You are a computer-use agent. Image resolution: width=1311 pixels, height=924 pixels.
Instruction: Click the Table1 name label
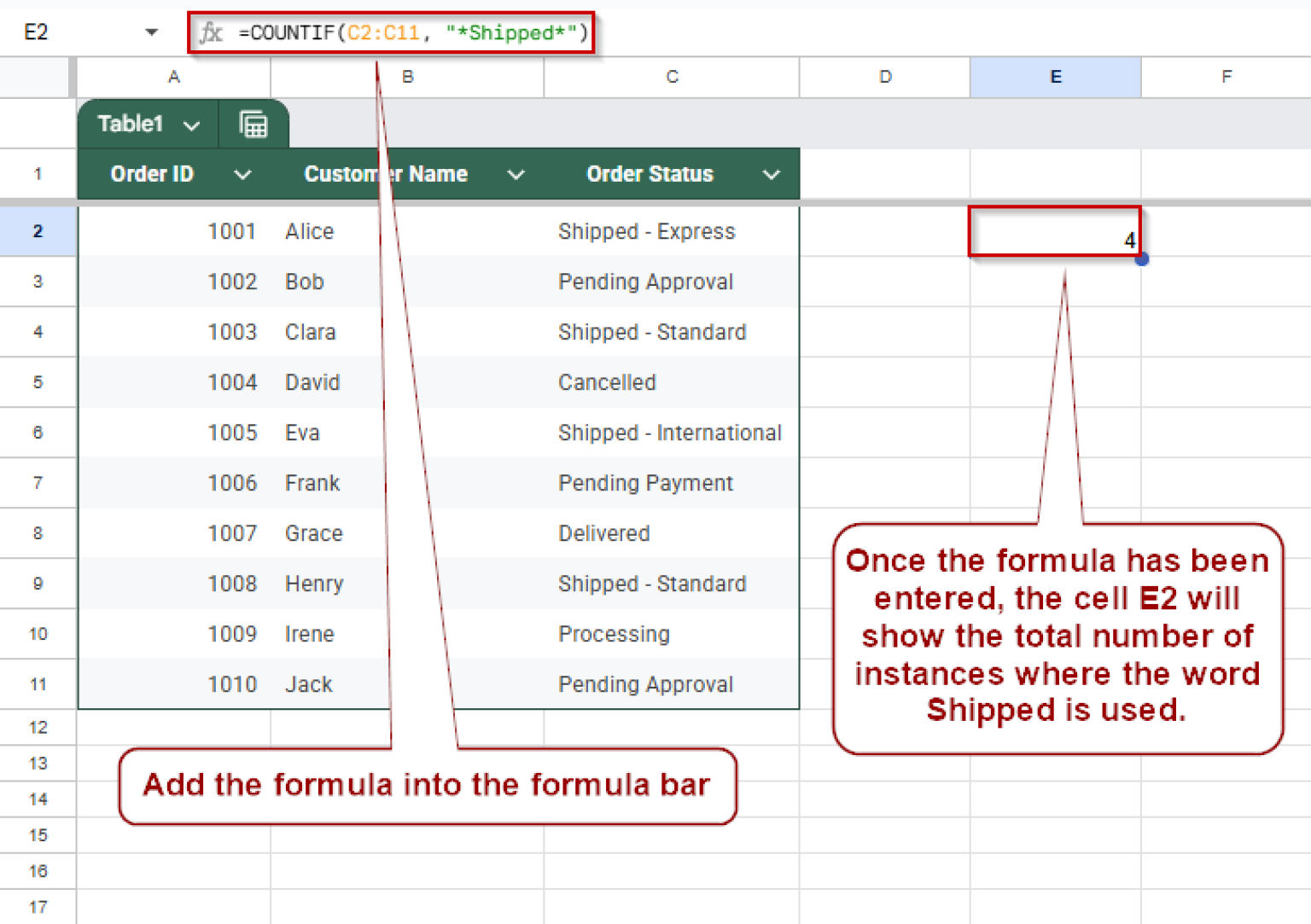coord(130,124)
